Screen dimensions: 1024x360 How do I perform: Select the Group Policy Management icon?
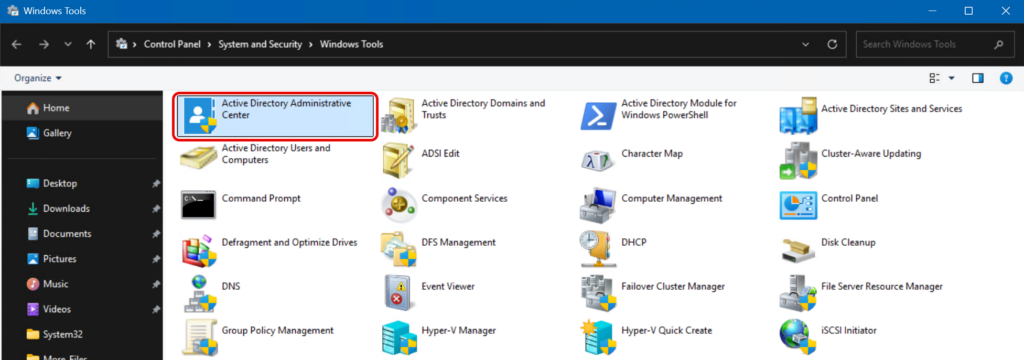(200, 338)
